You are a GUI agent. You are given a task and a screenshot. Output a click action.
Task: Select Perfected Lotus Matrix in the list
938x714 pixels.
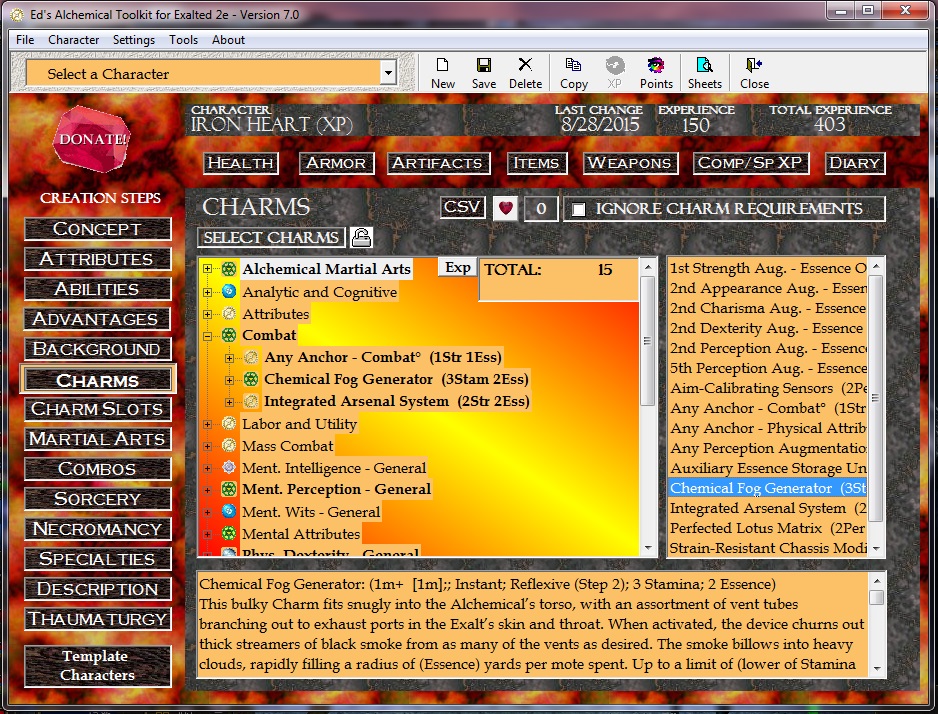coord(768,528)
